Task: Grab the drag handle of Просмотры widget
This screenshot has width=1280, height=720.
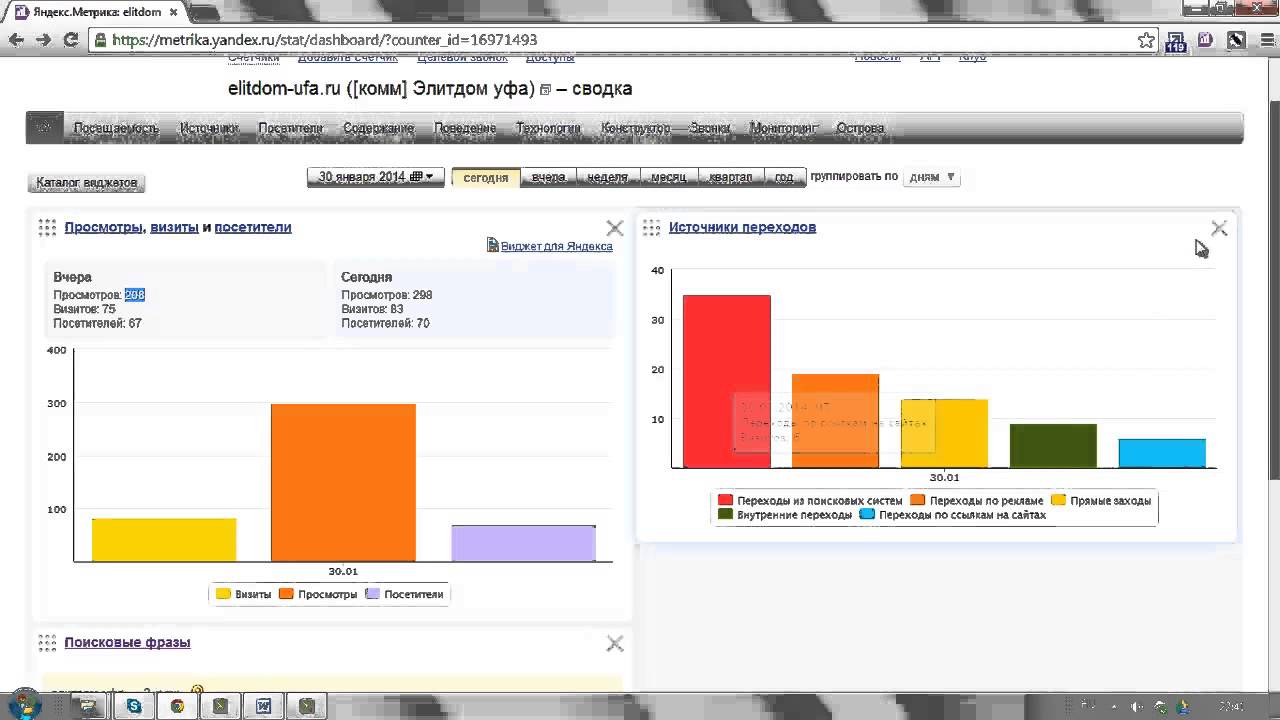Action: point(47,227)
